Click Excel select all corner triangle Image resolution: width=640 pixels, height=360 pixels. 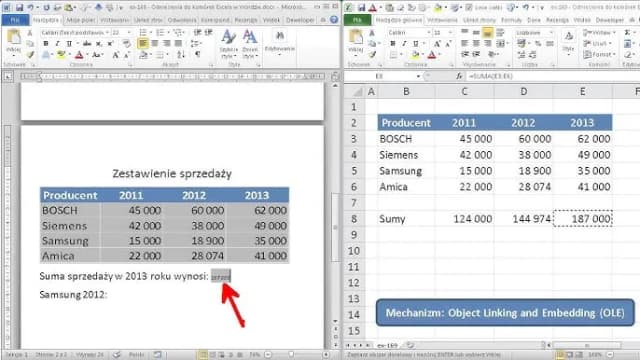pos(358,92)
